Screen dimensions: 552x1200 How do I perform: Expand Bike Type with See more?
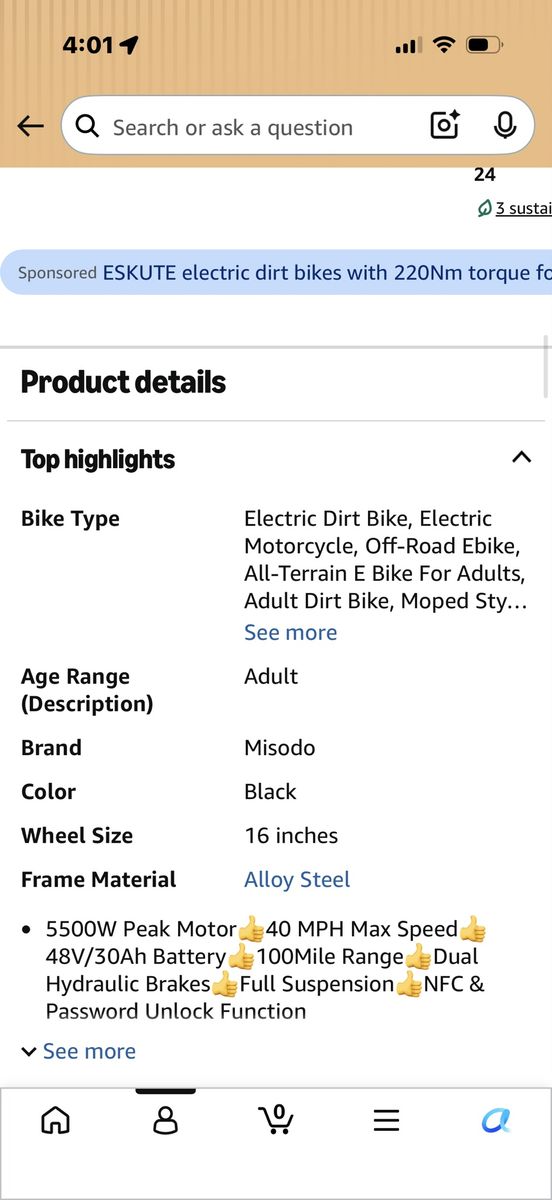(x=290, y=632)
